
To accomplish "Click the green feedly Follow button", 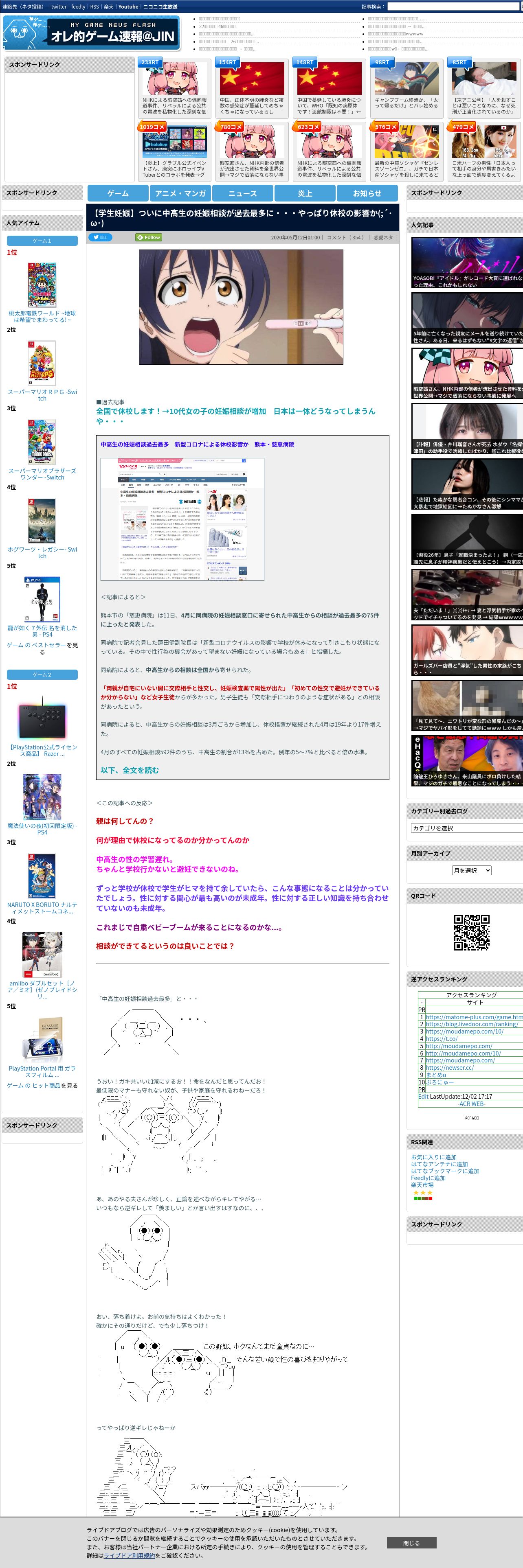I will (149, 237).
